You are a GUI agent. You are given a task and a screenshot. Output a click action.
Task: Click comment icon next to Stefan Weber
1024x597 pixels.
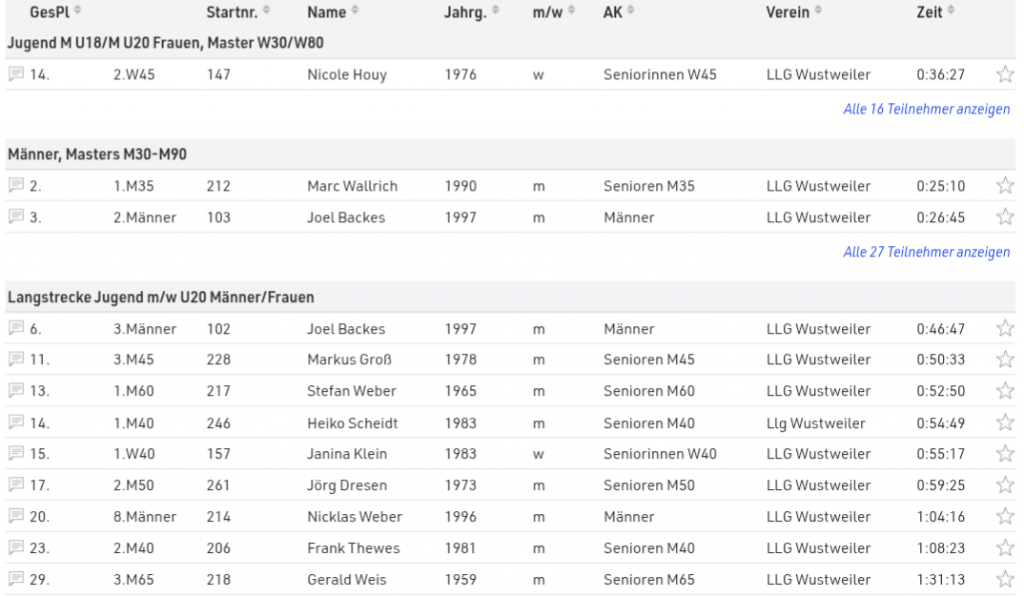[x=16, y=390]
